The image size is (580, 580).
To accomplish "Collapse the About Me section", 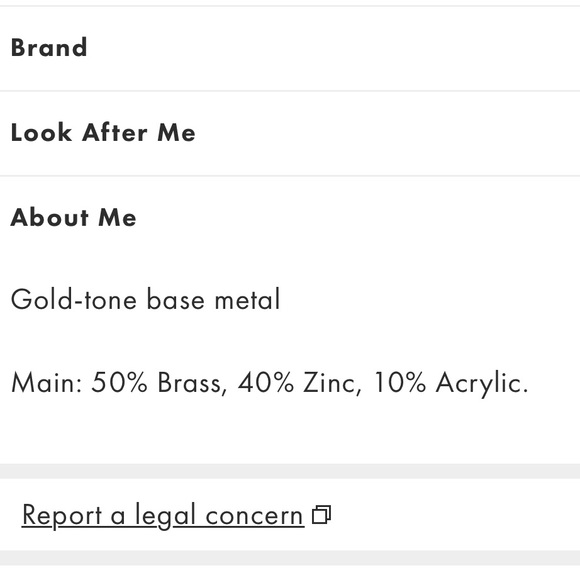I will [290, 218].
